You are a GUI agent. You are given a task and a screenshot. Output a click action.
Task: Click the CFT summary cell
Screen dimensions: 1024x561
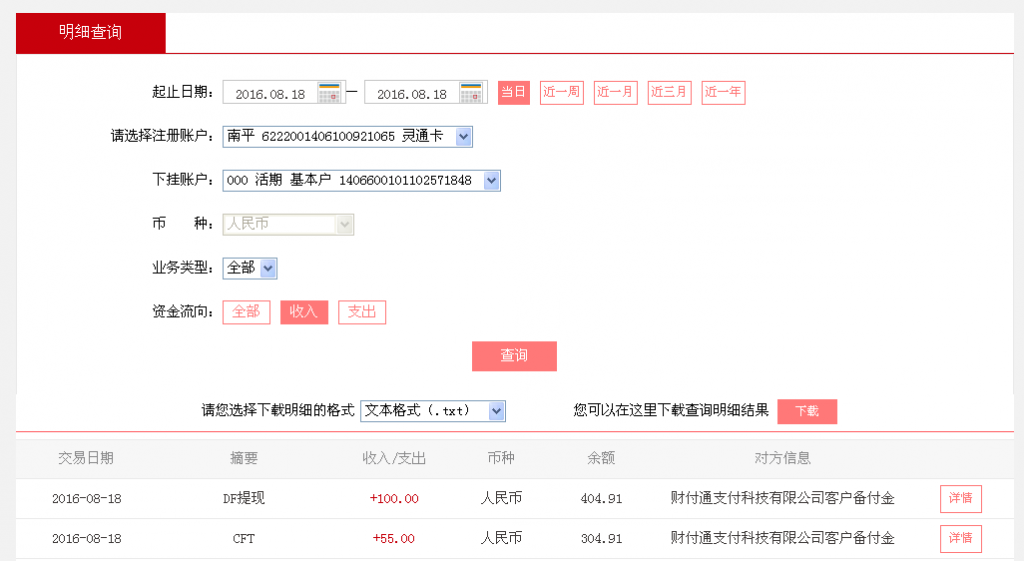point(244,539)
